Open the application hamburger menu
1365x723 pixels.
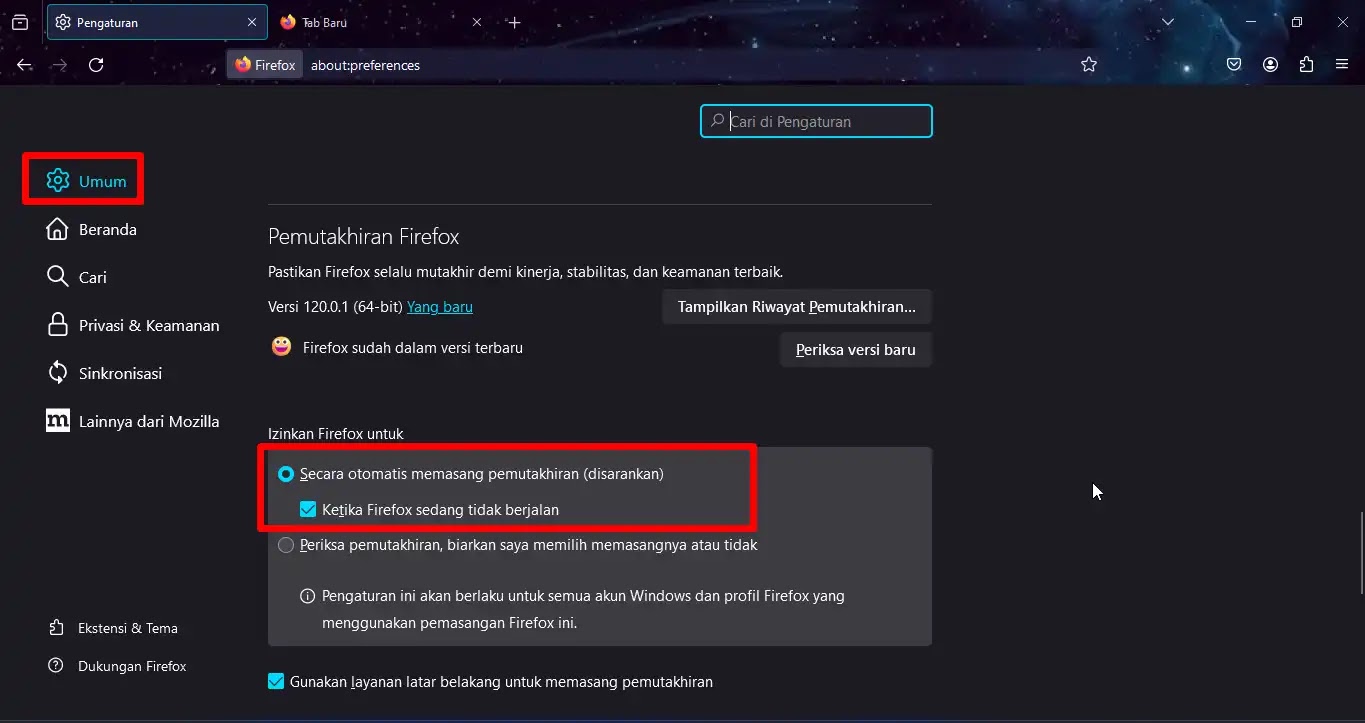(1342, 65)
